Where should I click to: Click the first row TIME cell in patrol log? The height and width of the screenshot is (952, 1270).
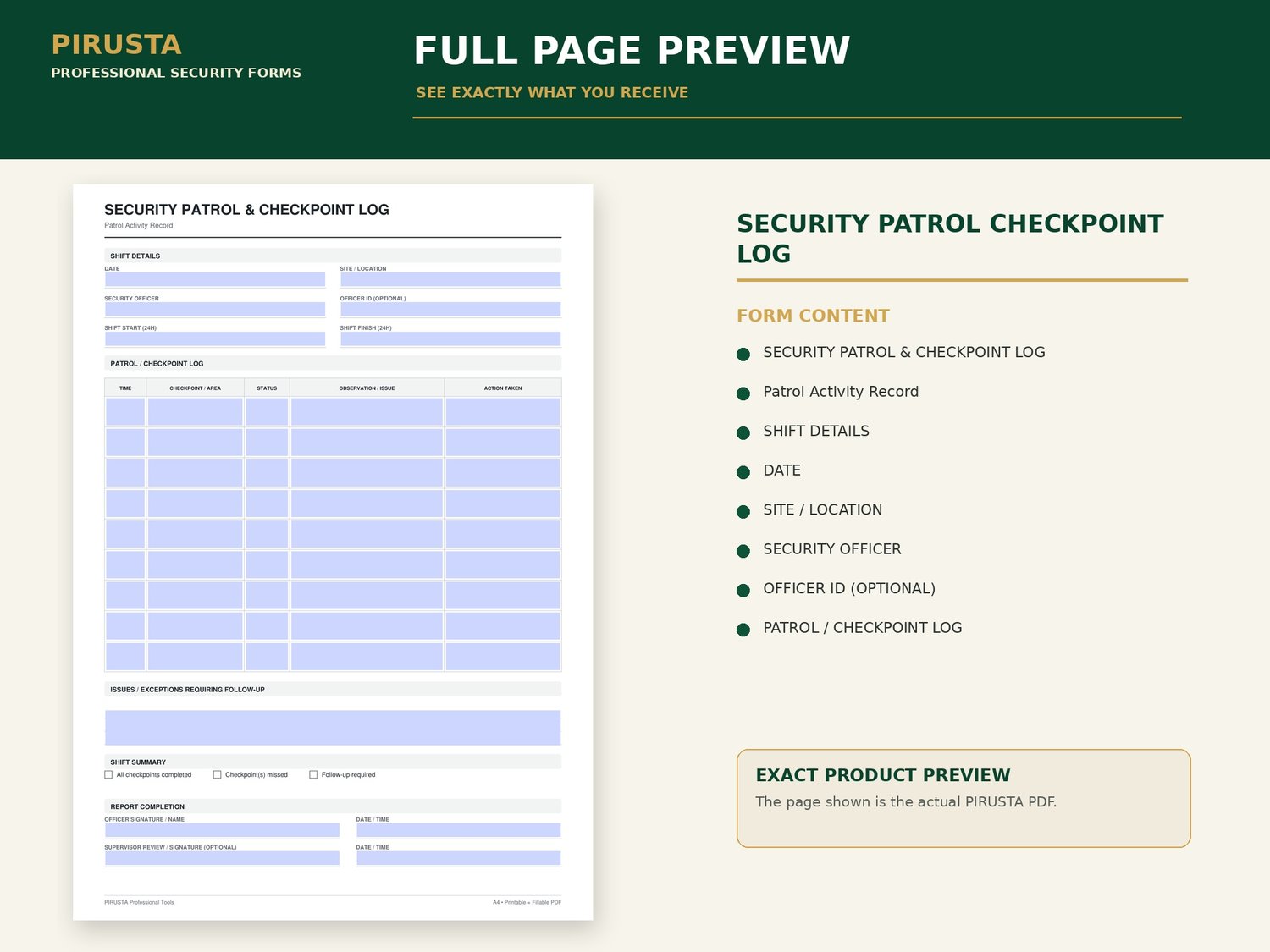click(x=125, y=412)
